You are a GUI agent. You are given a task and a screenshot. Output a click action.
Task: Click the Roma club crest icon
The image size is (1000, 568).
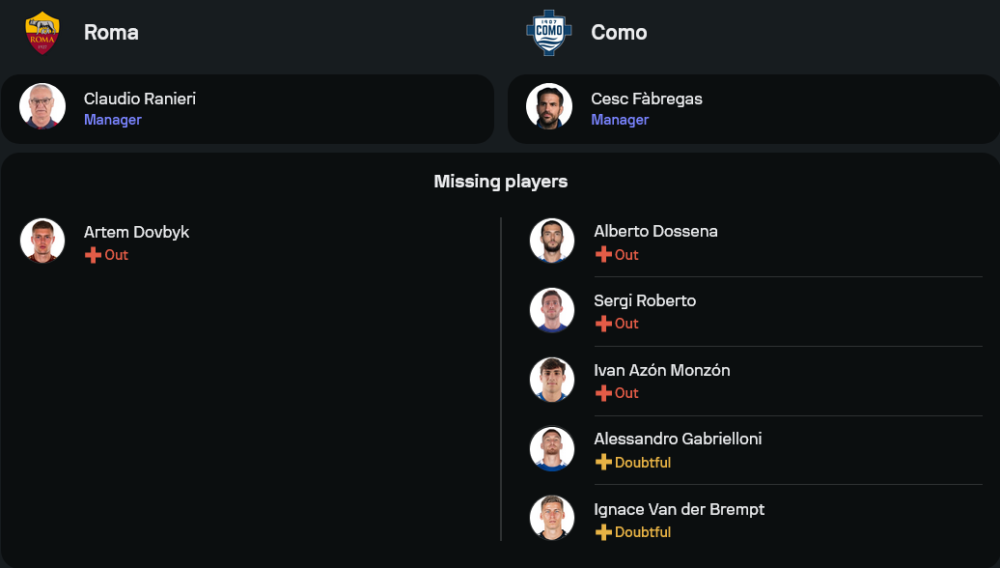42,32
